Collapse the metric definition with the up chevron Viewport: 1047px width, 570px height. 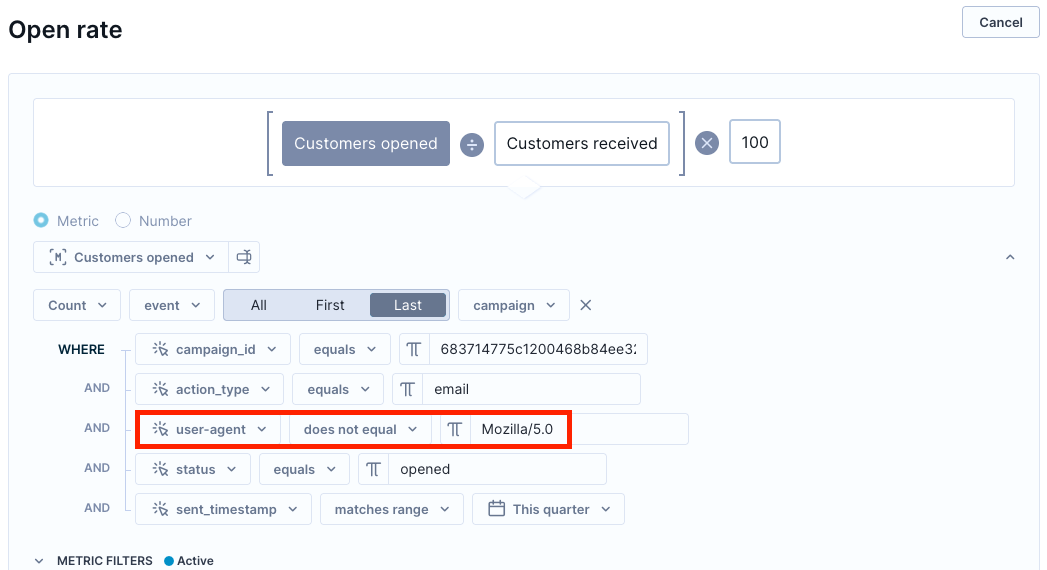click(x=1010, y=257)
